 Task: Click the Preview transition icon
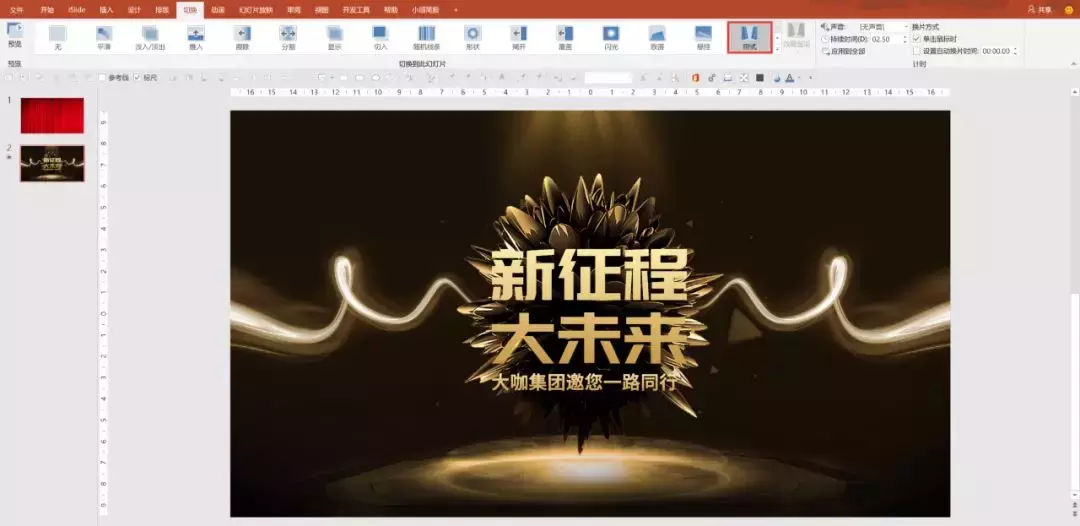click(14, 30)
